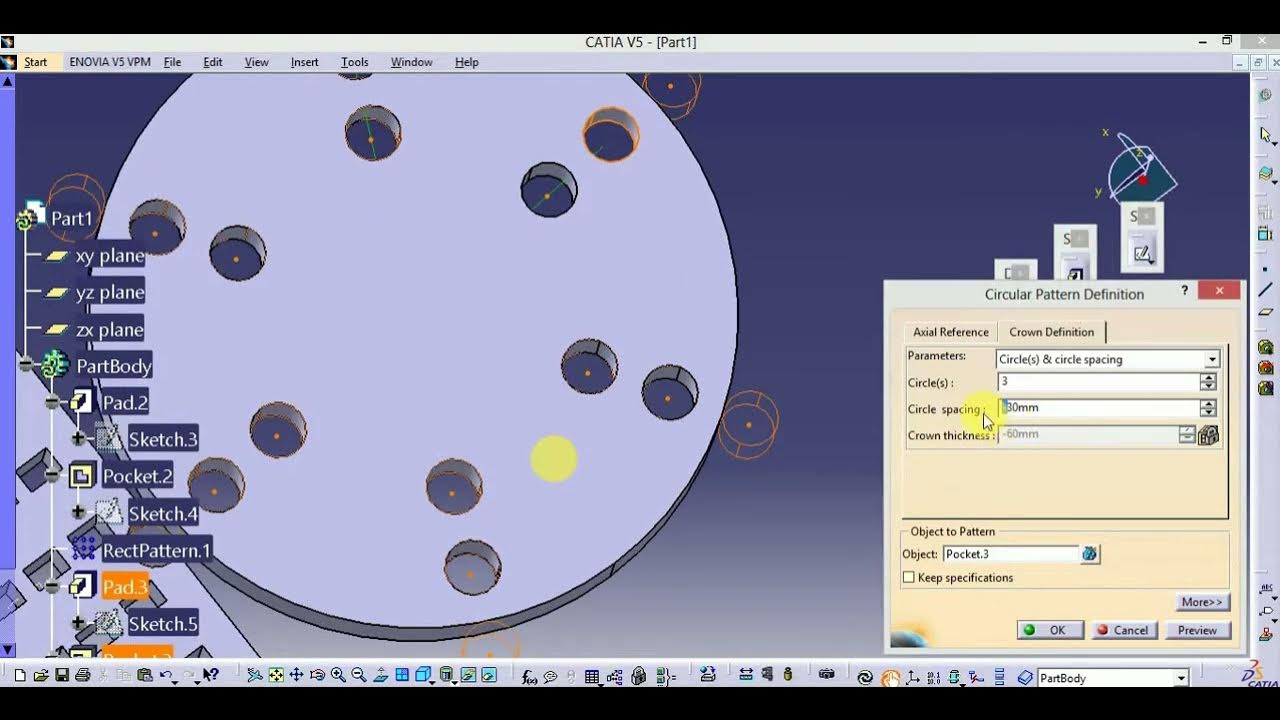Viewport: 1280px width, 720px height.
Task: Expand the Sketch.4 tree node
Action: click(78, 513)
